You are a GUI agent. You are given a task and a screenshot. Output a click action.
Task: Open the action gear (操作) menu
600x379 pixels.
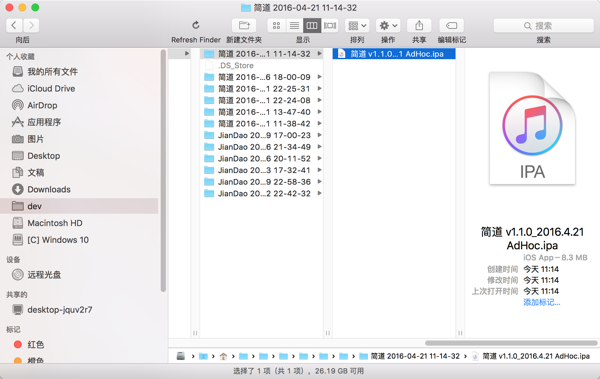click(388, 26)
